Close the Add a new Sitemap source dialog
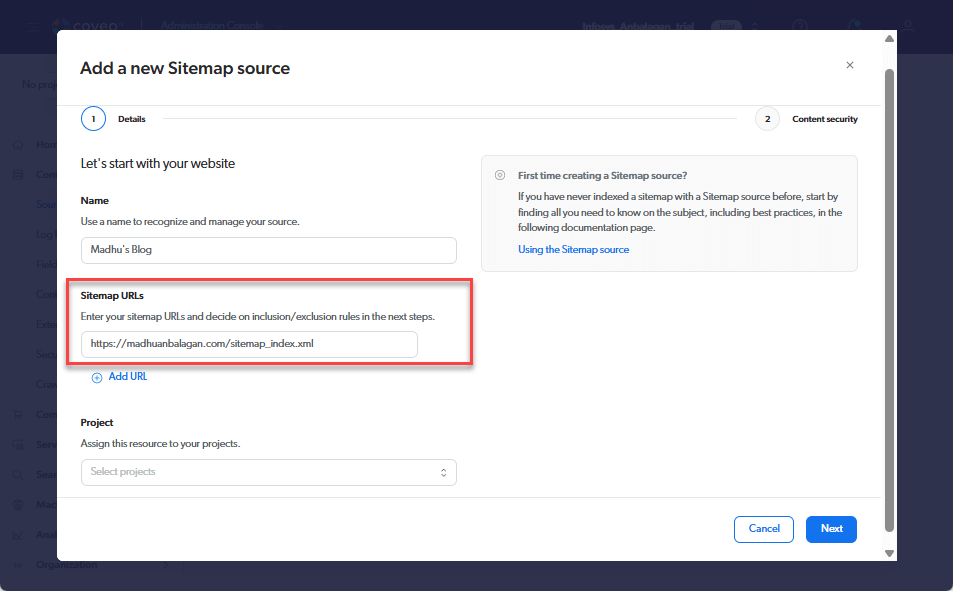The image size is (953, 591). click(850, 65)
